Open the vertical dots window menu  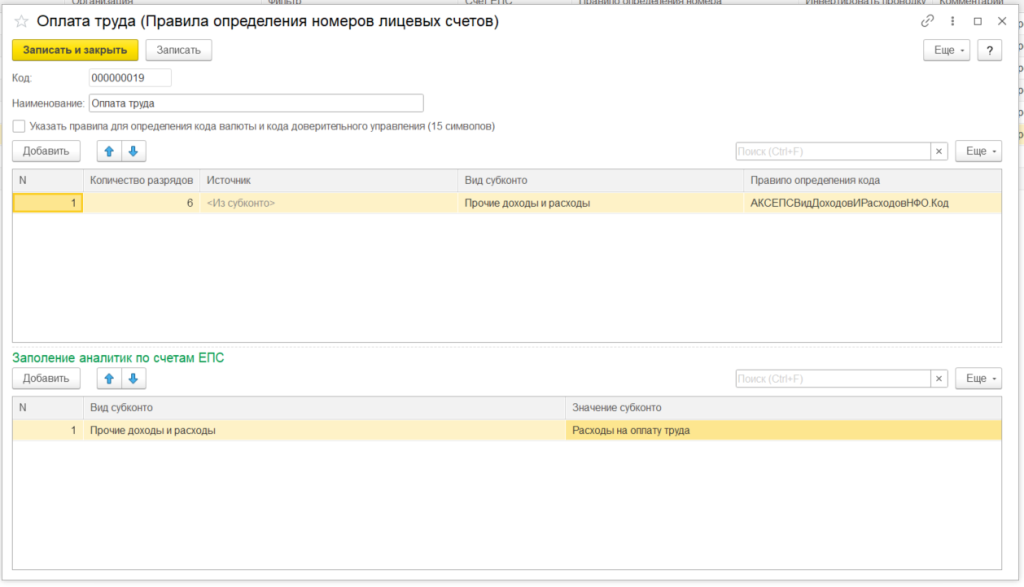pyautogui.click(x=953, y=21)
